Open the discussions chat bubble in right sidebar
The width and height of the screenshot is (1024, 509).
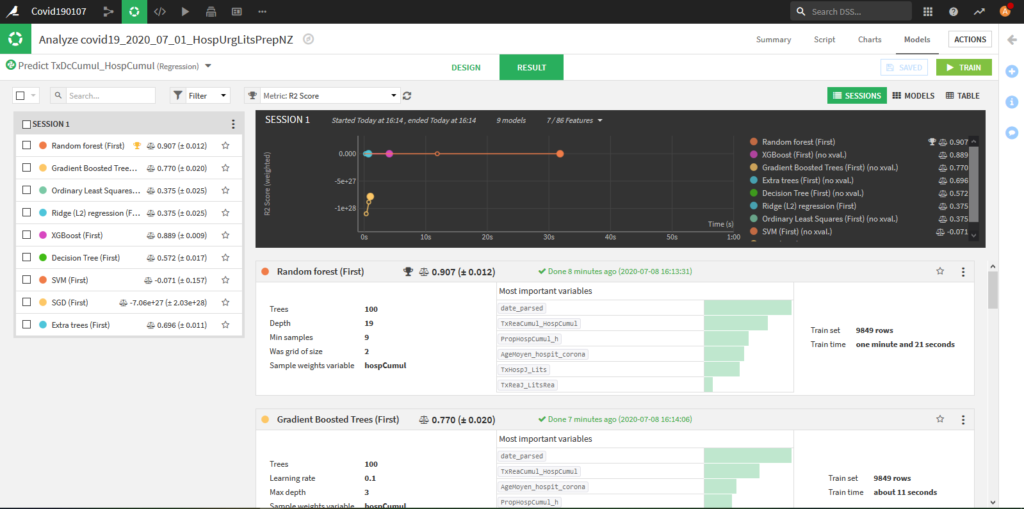1012,133
